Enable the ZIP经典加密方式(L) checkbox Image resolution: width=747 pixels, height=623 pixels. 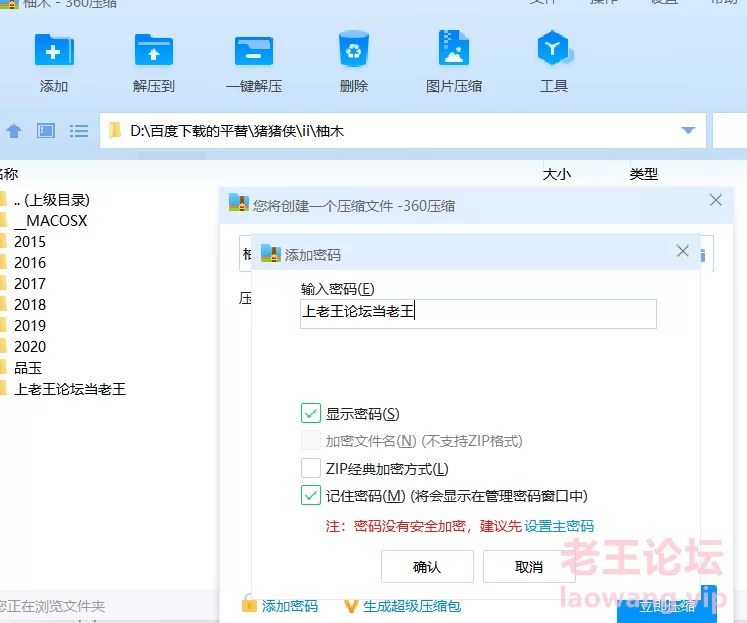point(311,468)
